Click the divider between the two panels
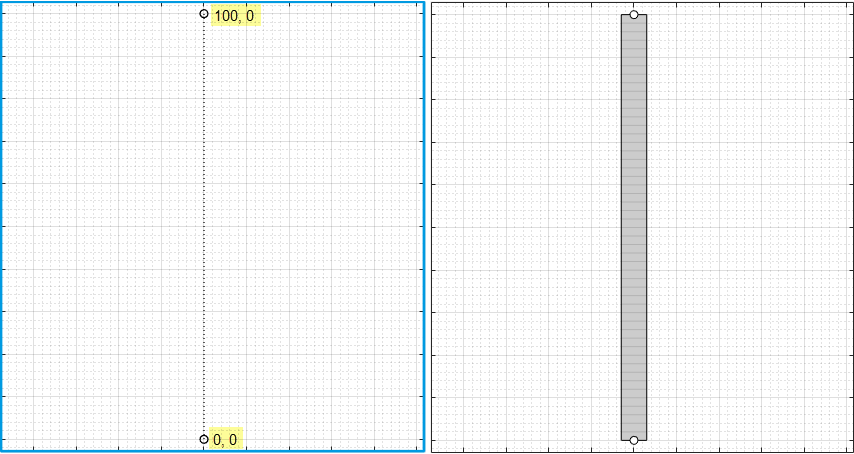 (x=427, y=227)
